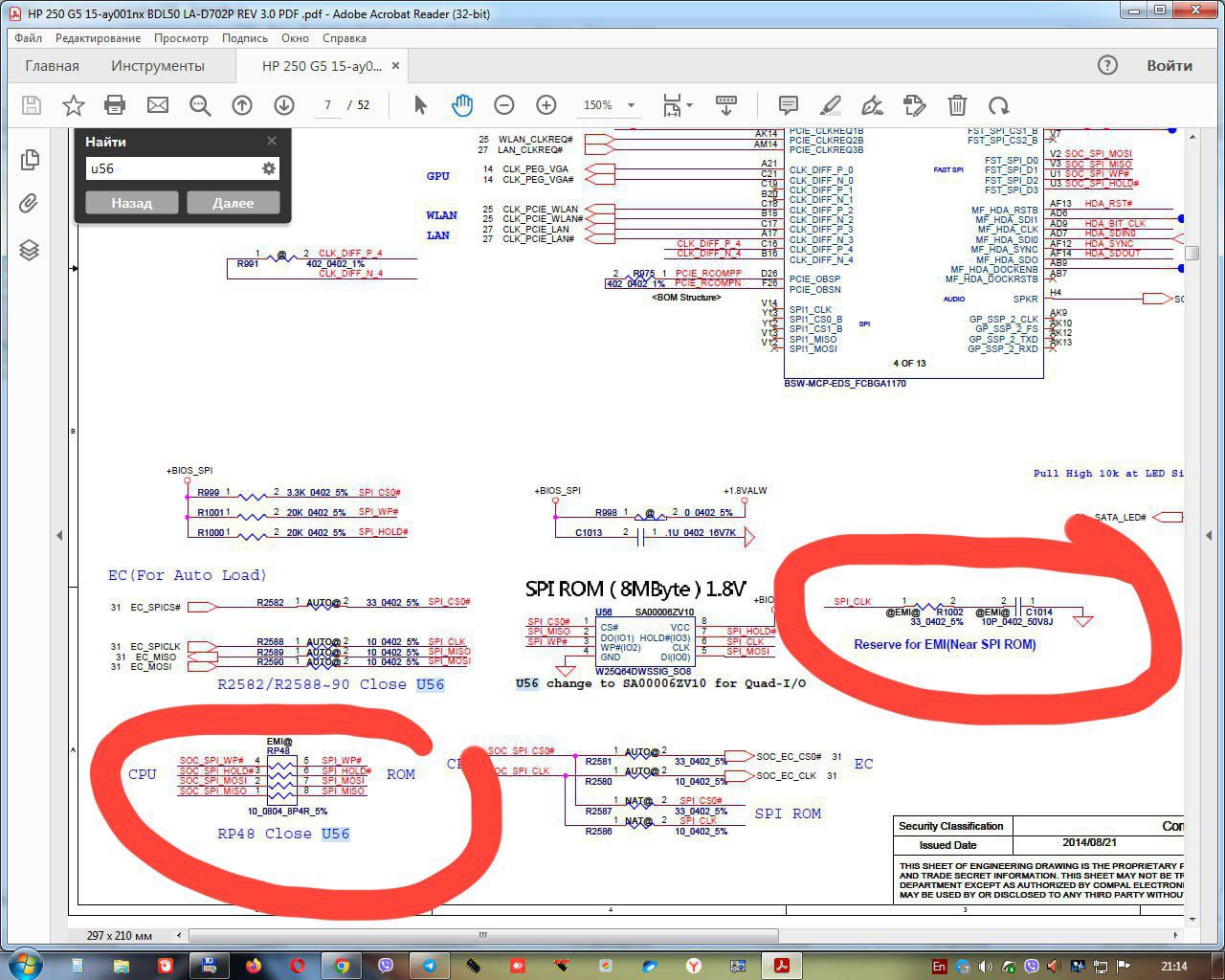Activate the Hand pan tool
The image size is (1225, 980).
click(462, 105)
